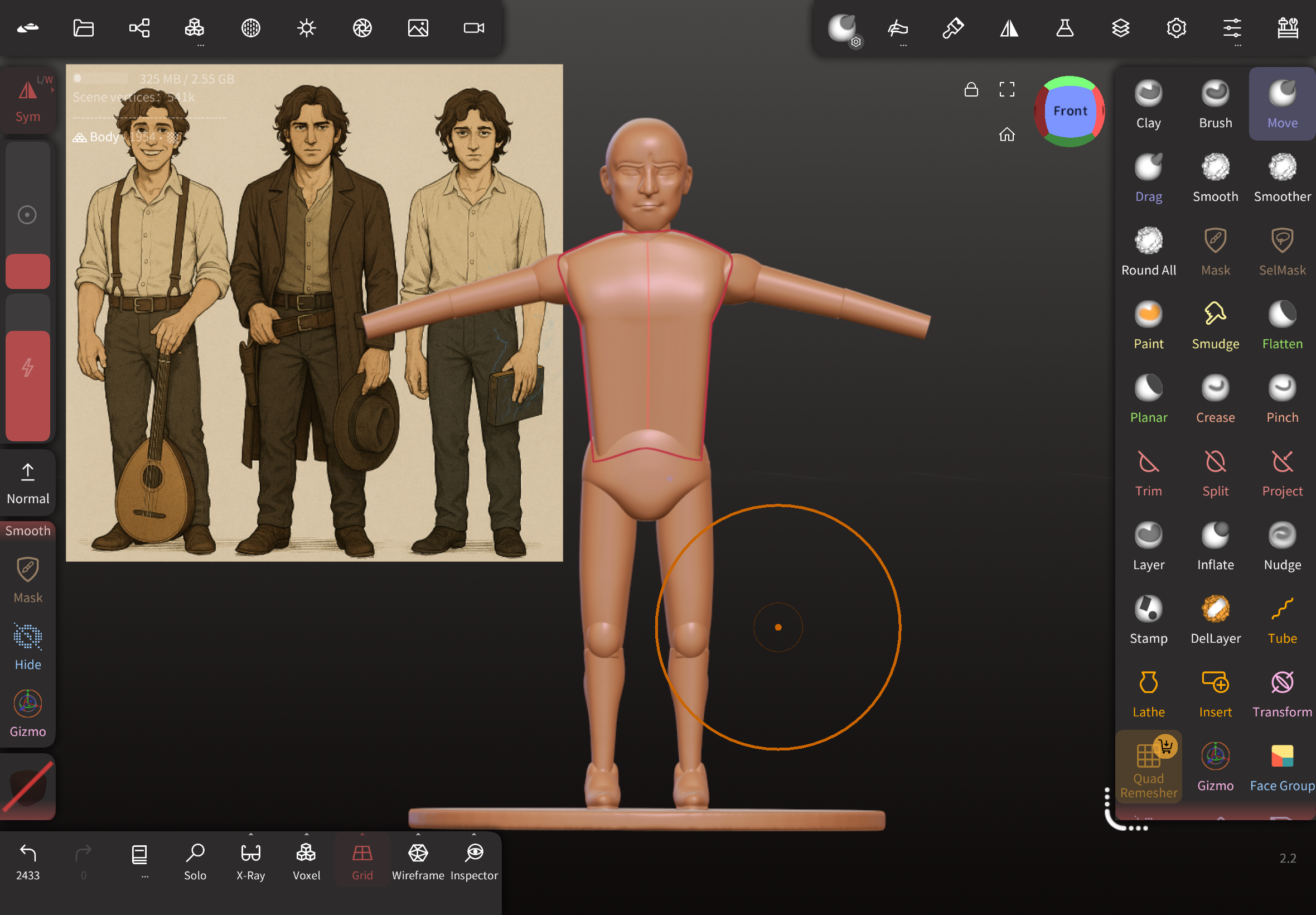Viewport: 1316px width, 915px height.
Task: Select the Tube tool
Action: [1281, 618]
